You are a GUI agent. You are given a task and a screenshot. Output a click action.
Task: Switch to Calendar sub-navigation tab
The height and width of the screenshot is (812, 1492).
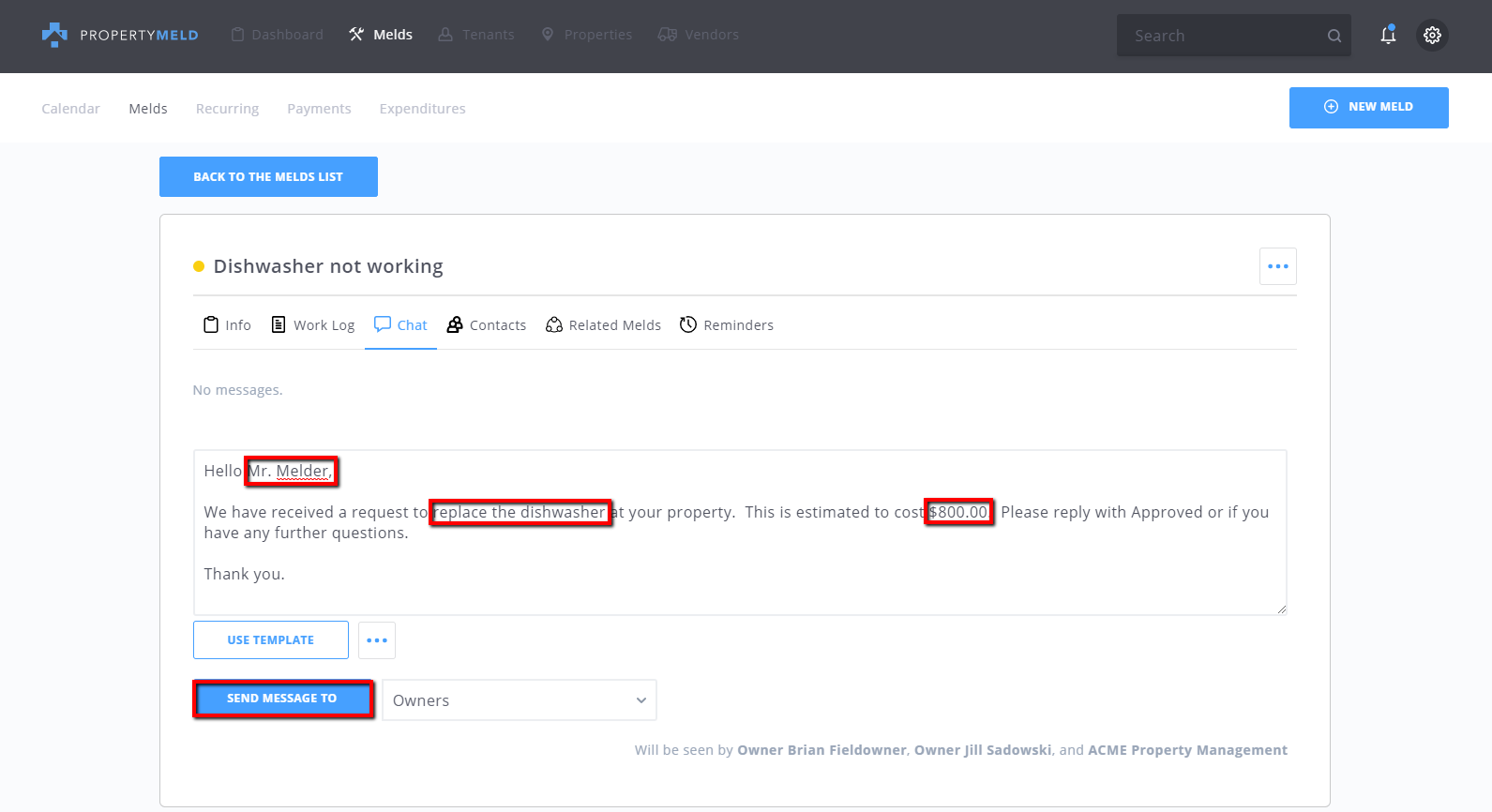(70, 109)
